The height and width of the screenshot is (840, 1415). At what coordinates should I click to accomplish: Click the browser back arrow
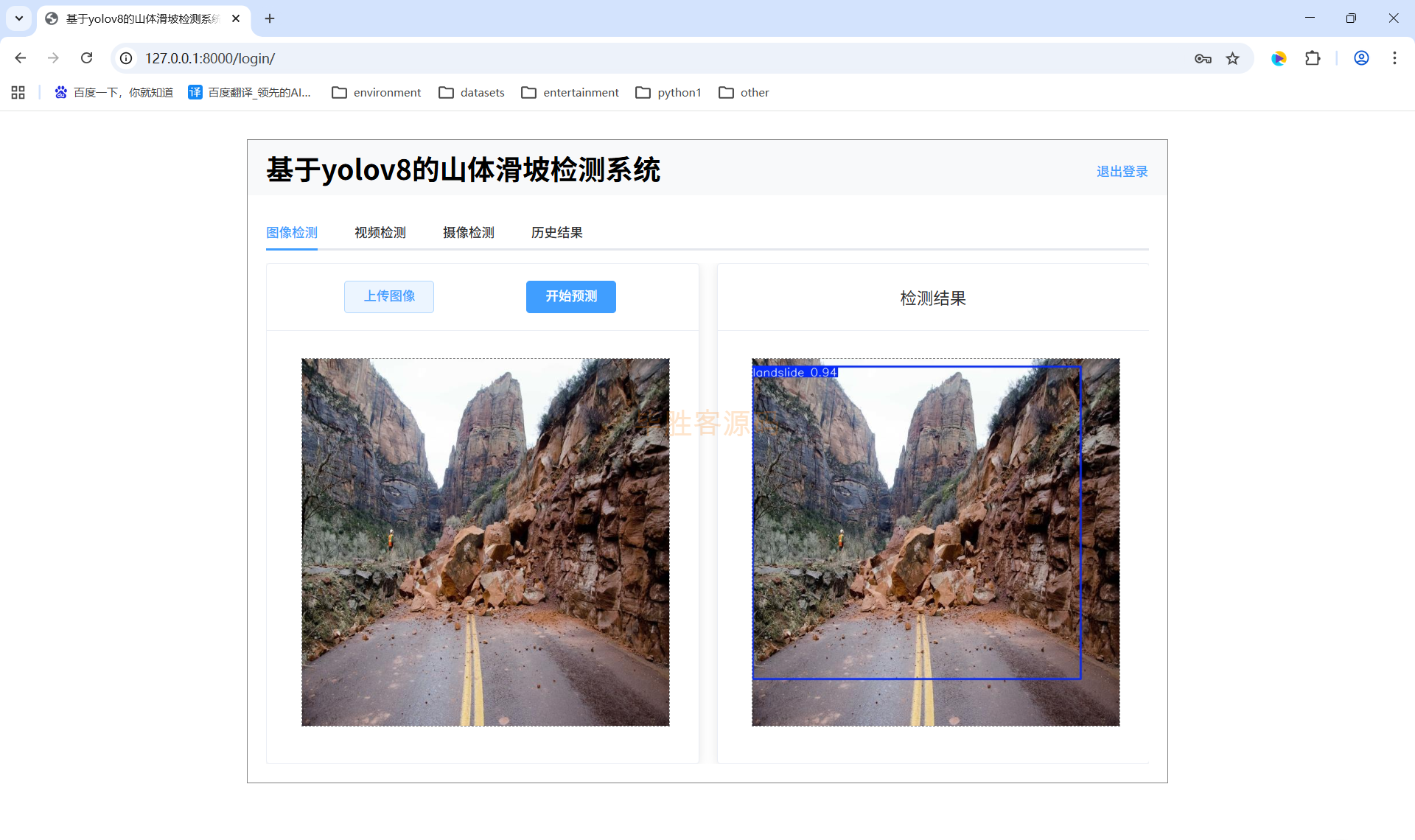tap(21, 58)
